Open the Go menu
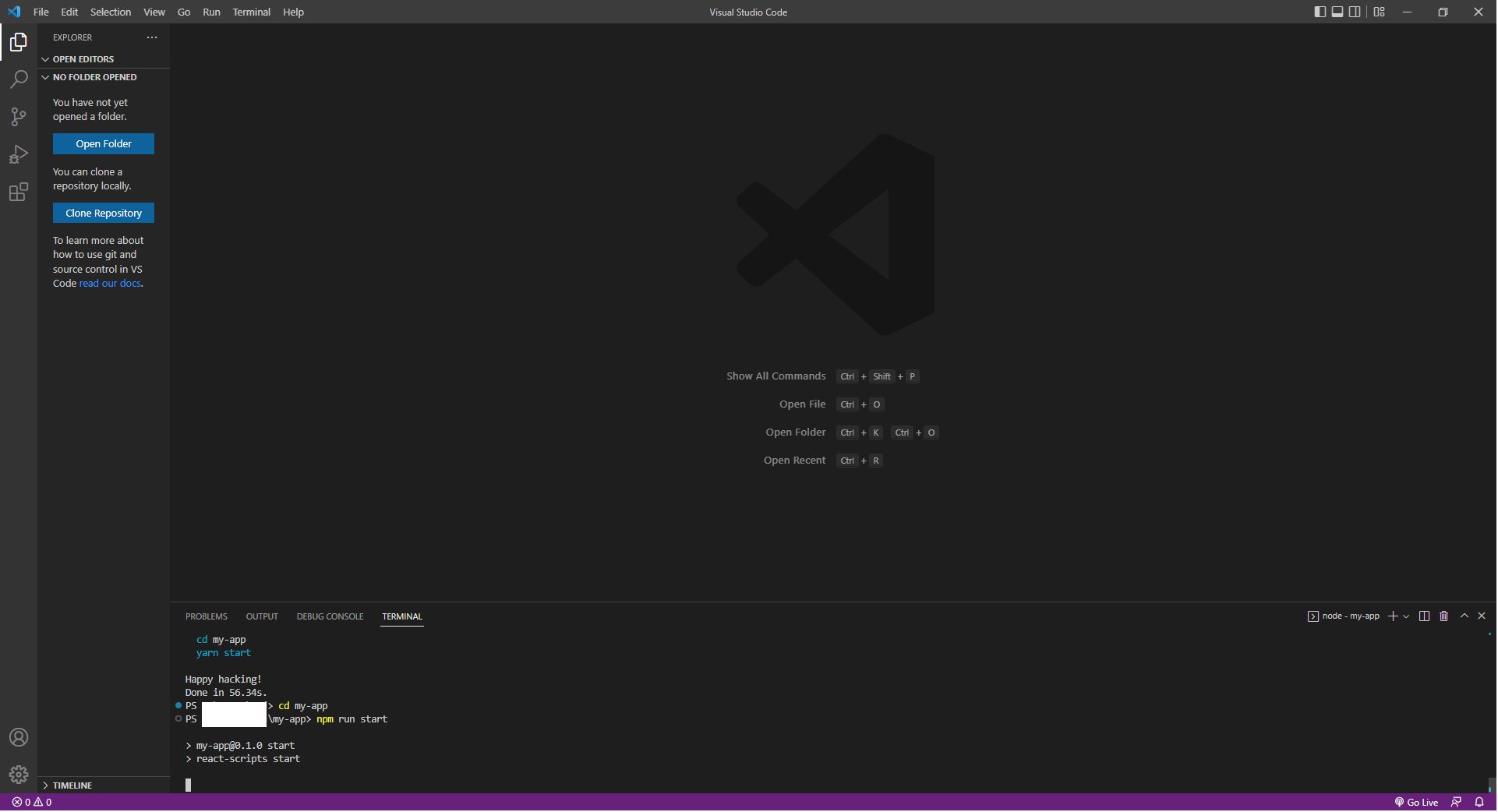Image resolution: width=1498 pixels, height=812 pixels. pos(184,12)
